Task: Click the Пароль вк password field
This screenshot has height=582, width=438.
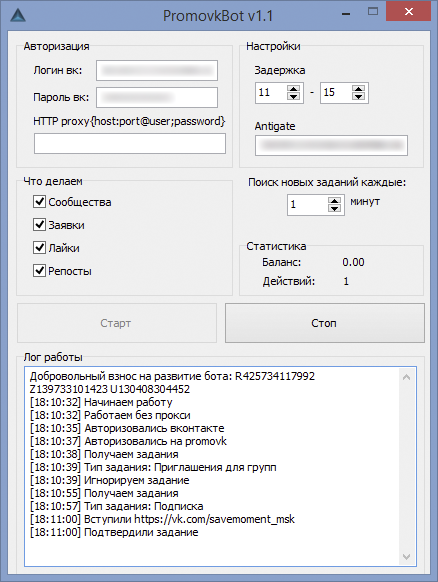Action: coord(157,97)
